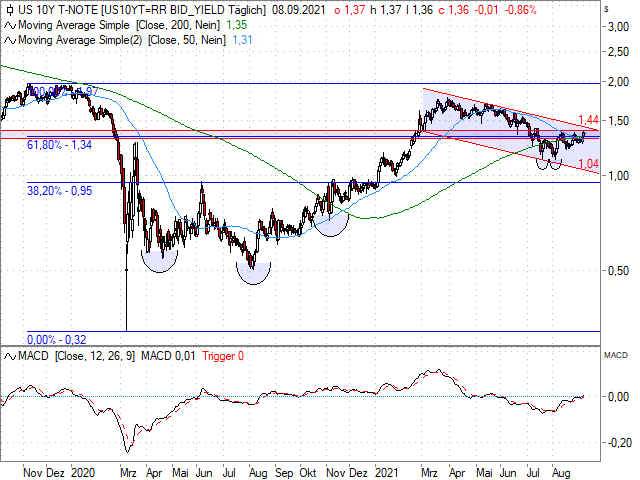Click the candlestick icon beside US 10Y T-NOTE
This screenshot has width=640, height=480.
(9, 9)
